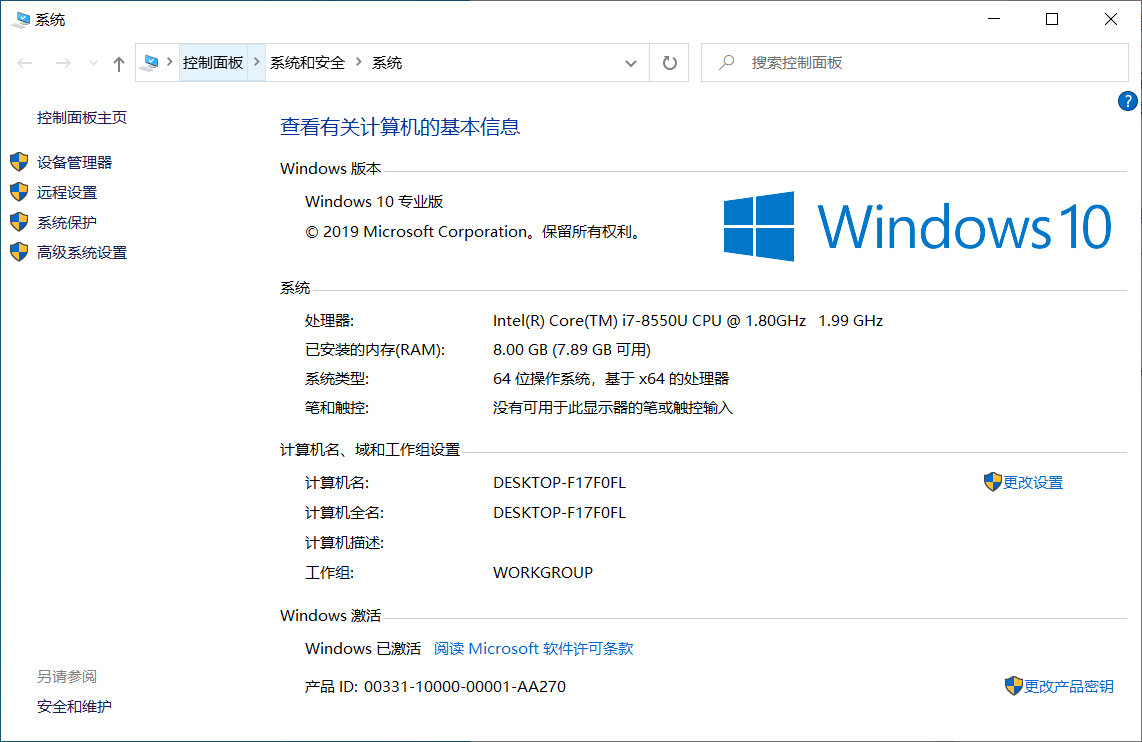Open 远程设置 in the sidebar

tap(67, 192)
